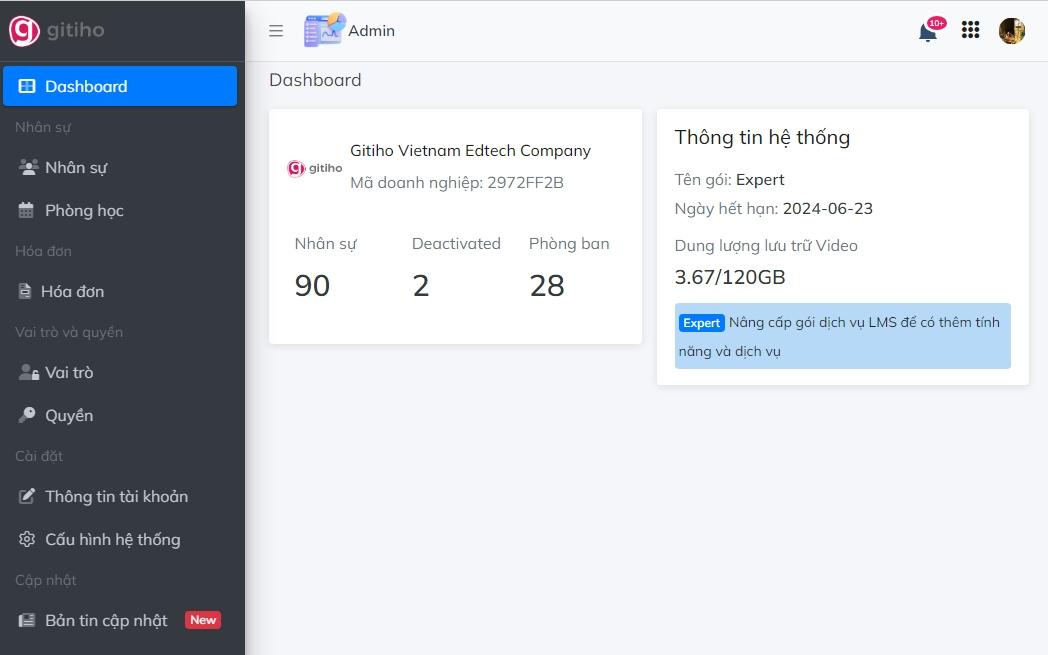Screen dimensions: 1048x655
Task: Click the Admin module icon in header
Action: (324, 30)
